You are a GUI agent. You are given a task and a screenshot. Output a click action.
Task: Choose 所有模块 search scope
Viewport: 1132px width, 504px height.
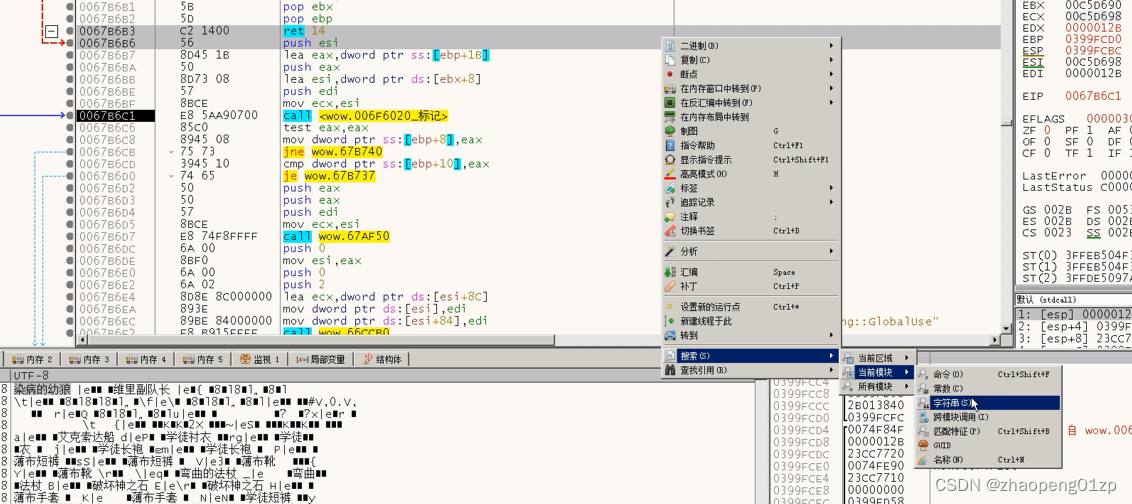pos(877,387)
